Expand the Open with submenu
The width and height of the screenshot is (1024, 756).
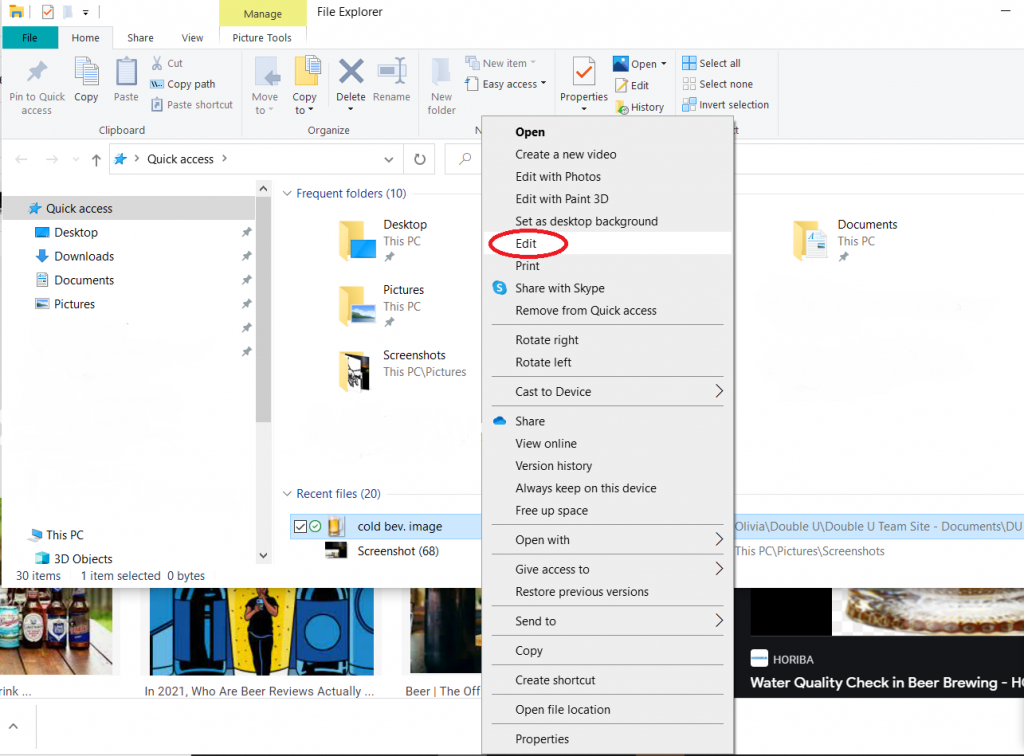pyautogui.click(x=607, y=540)
